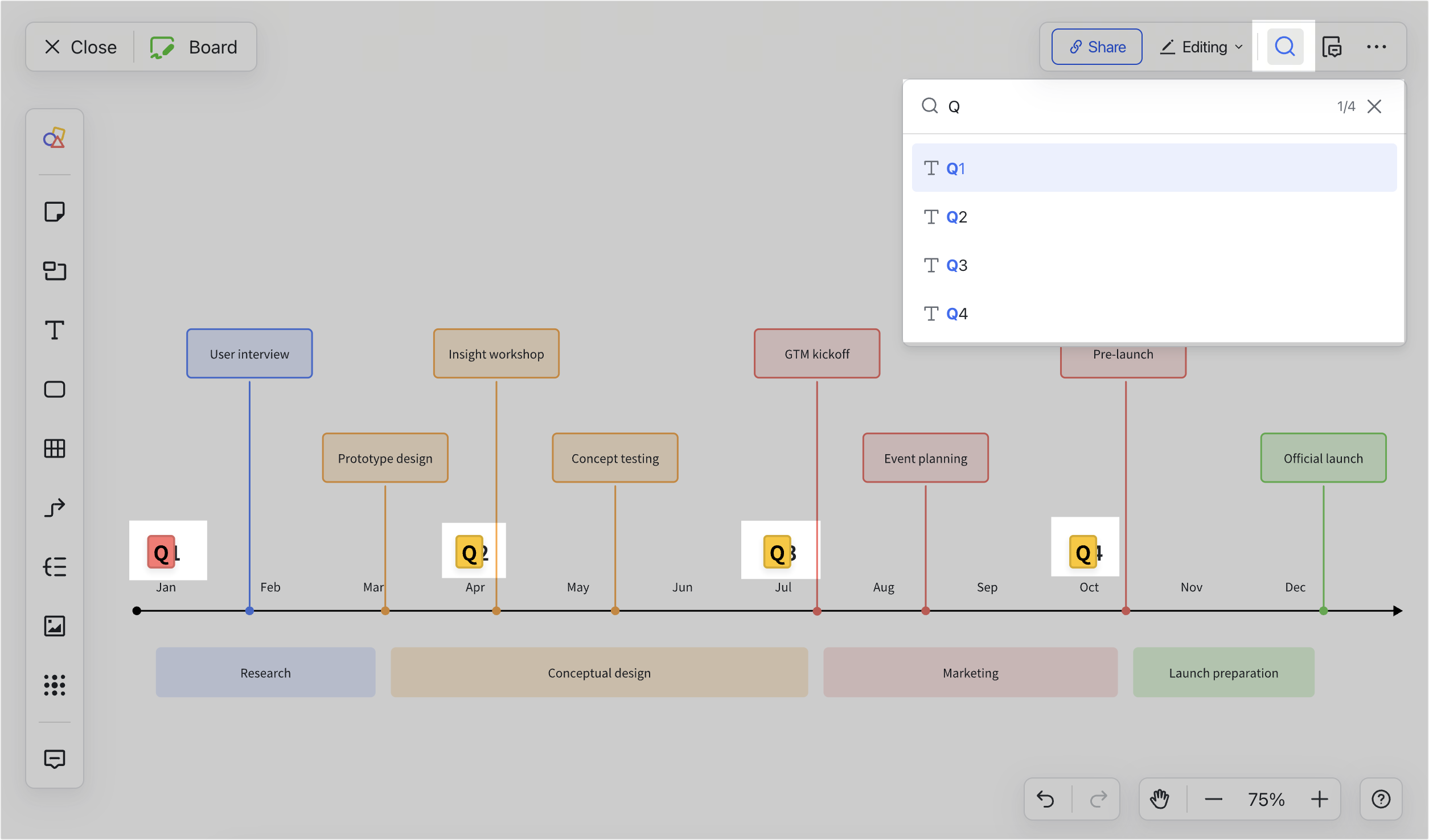Select the Q1 search result

[x=1154, y=168]
